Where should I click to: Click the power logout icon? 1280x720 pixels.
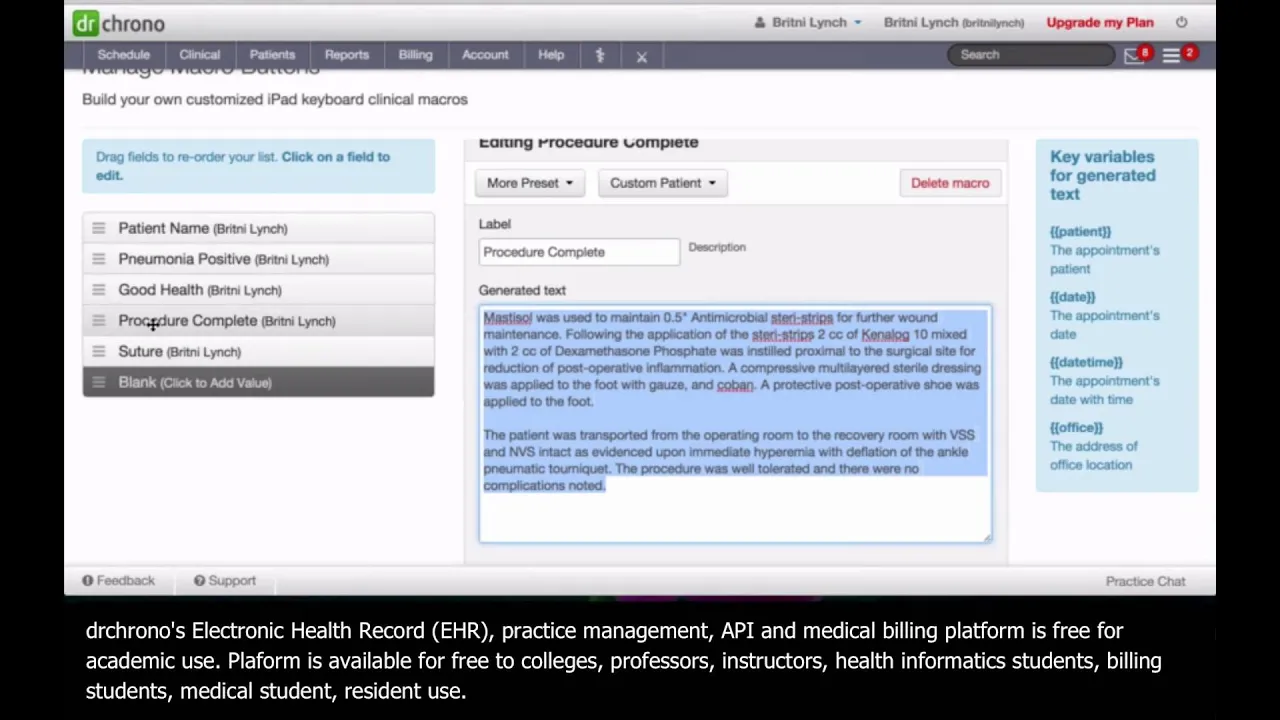(1182, 22)
